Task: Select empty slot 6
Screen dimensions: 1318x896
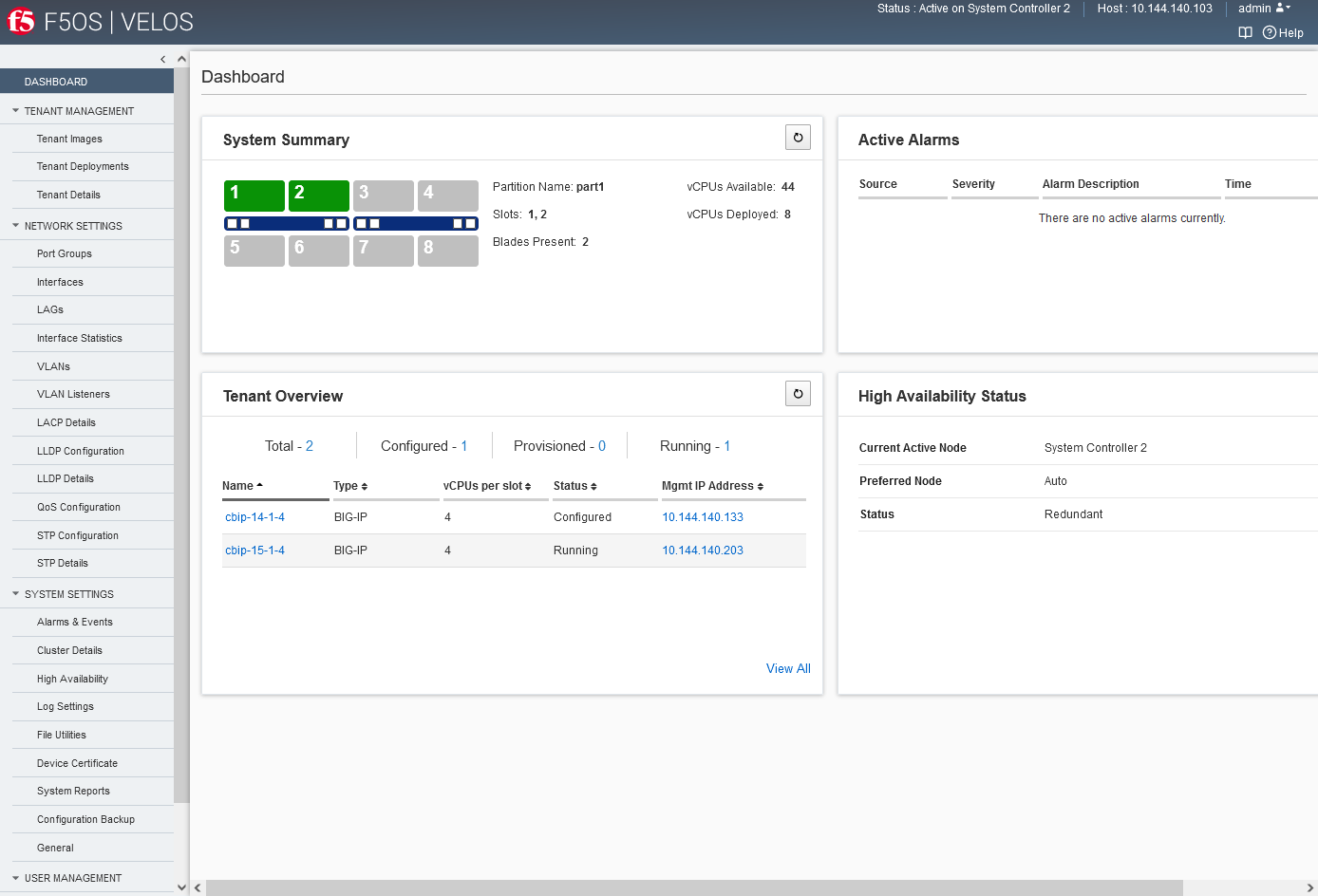Action: click(319, 251)
